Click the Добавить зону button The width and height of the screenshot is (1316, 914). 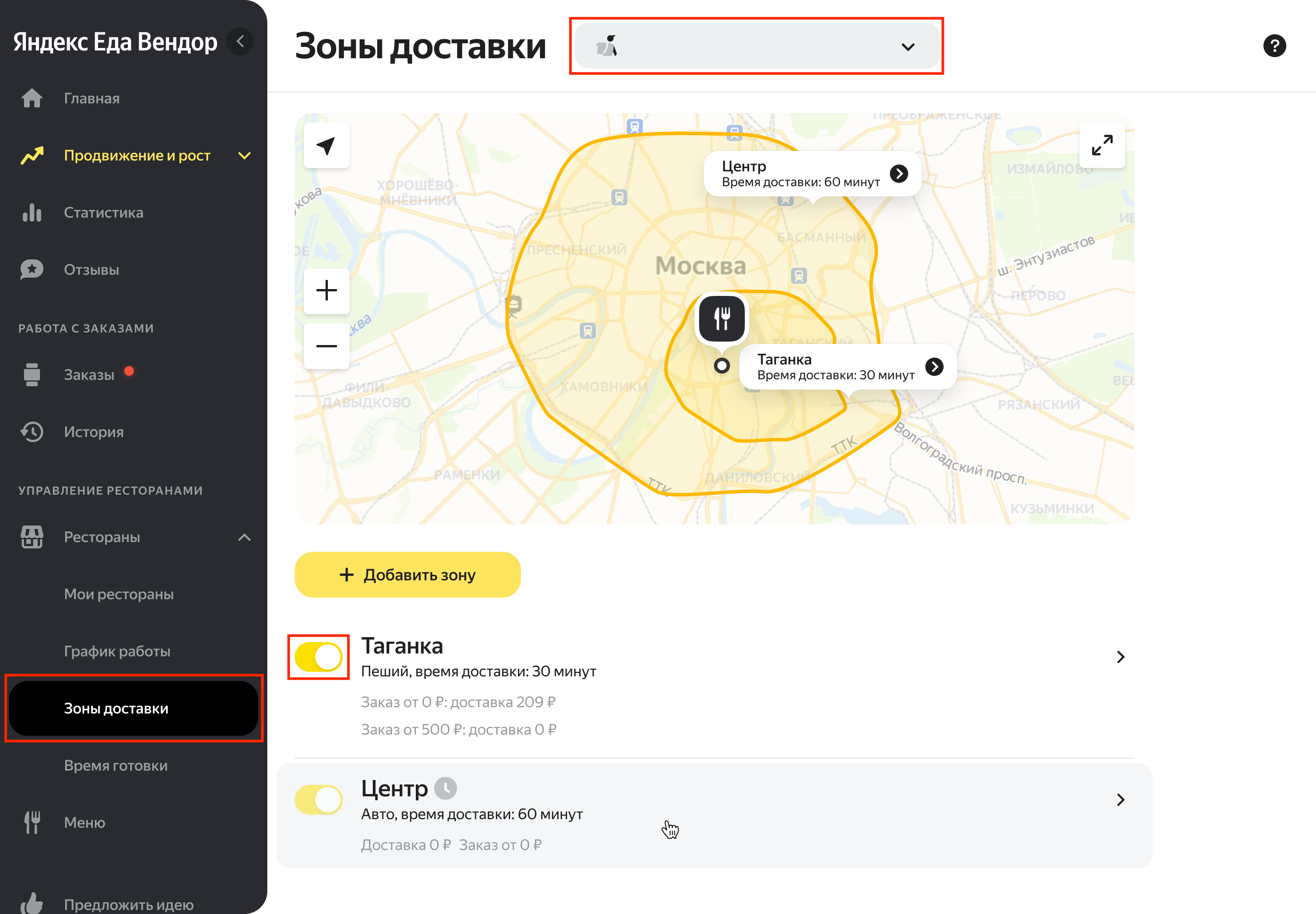coord(407,574)
